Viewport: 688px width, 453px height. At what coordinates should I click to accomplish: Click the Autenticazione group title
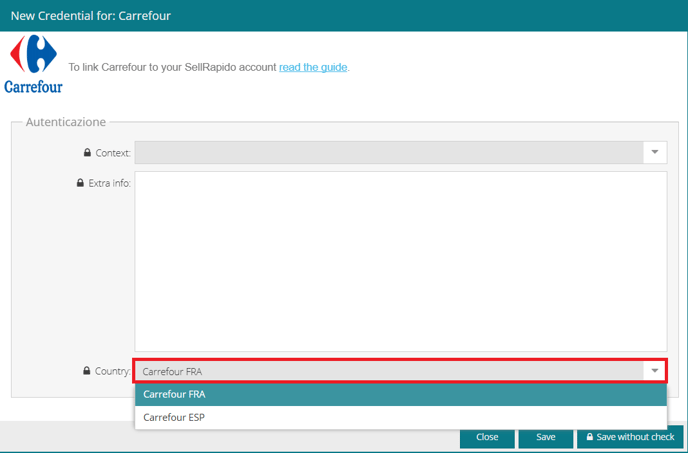66,122
